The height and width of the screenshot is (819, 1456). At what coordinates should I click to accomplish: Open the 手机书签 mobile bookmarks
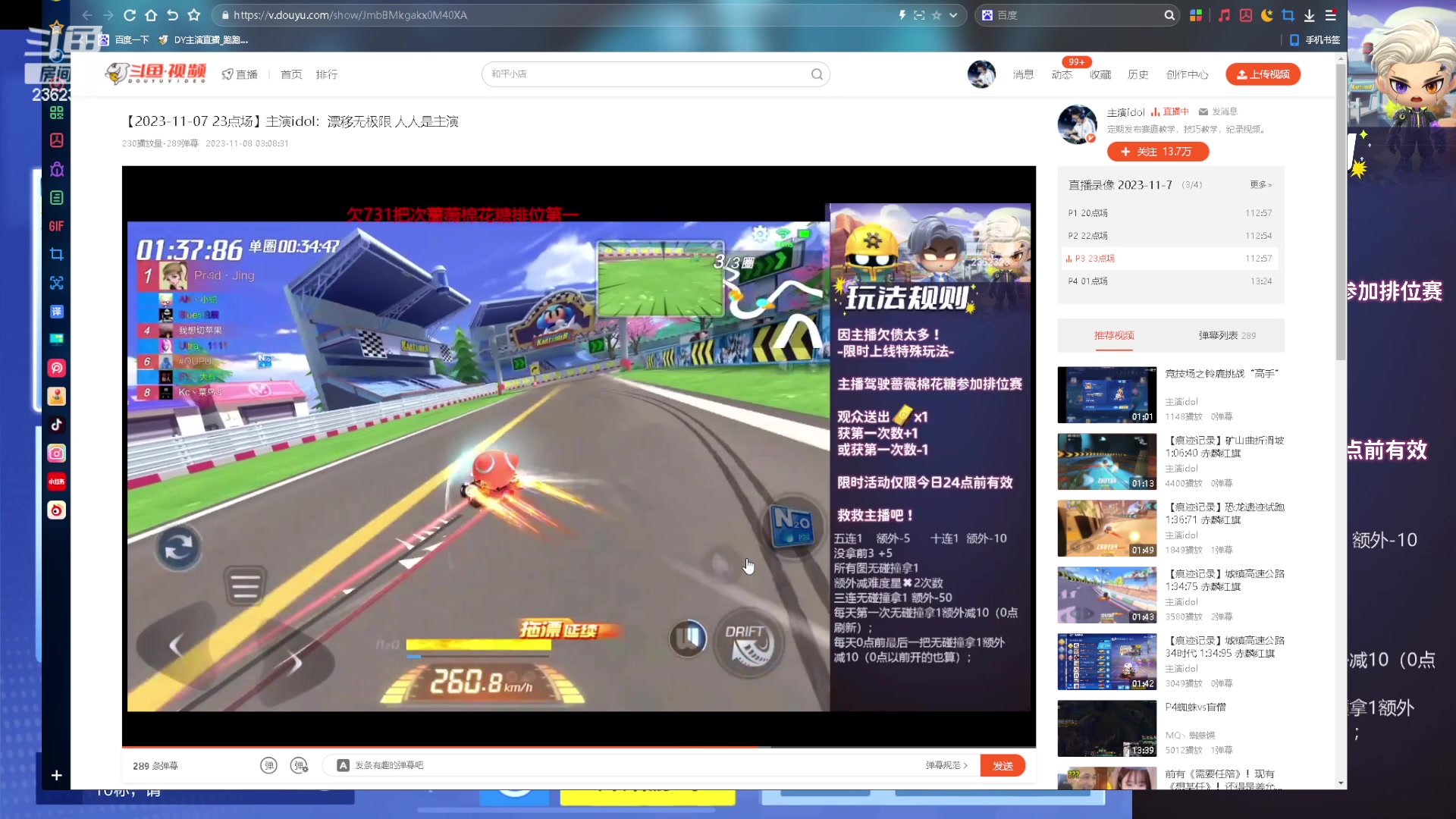(x=1315, y=40)
